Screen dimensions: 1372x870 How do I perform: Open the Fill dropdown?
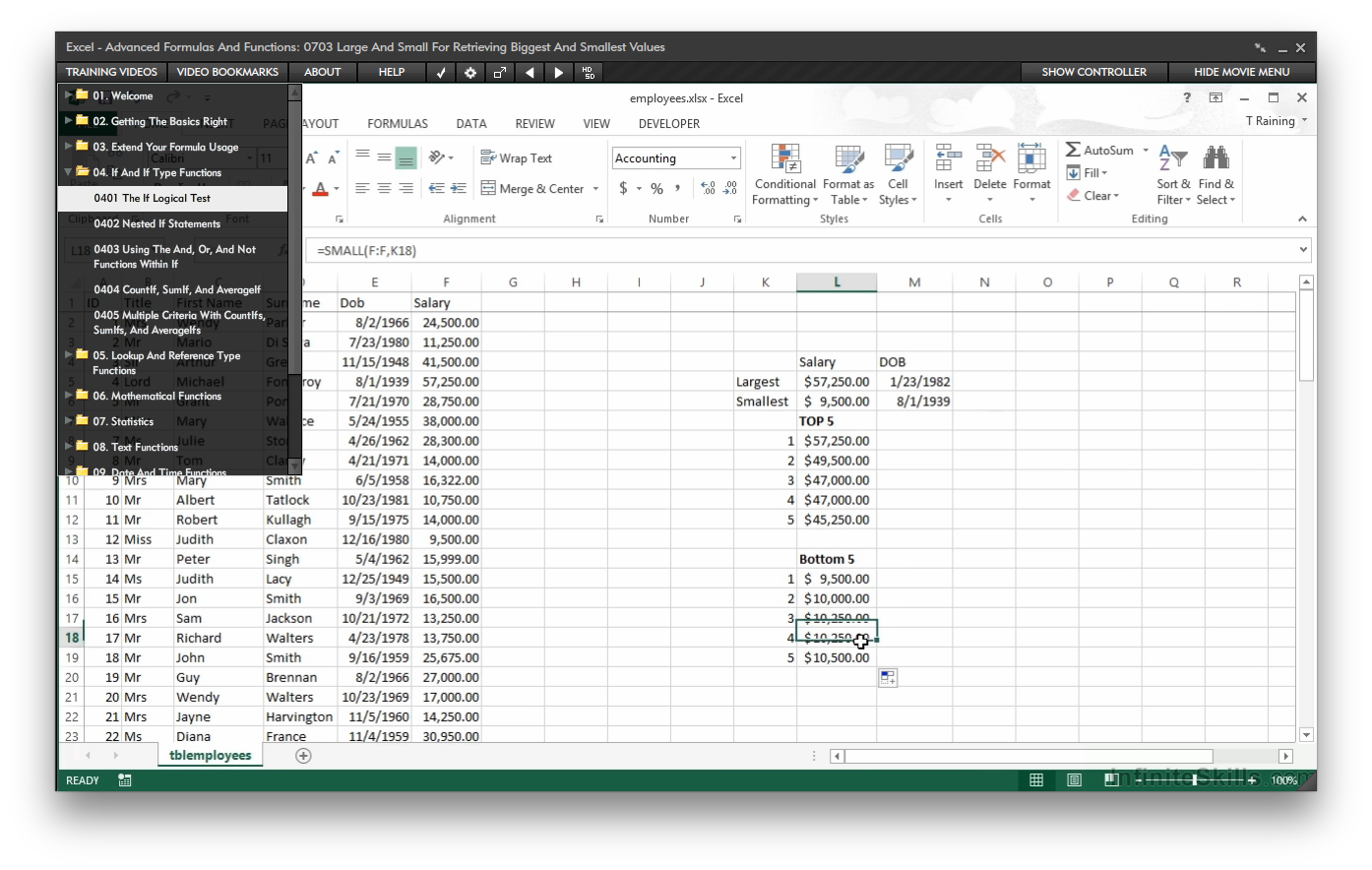(x=1088, y=173)
